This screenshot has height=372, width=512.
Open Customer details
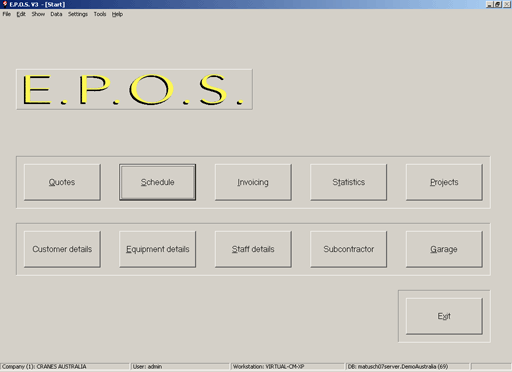62,249
